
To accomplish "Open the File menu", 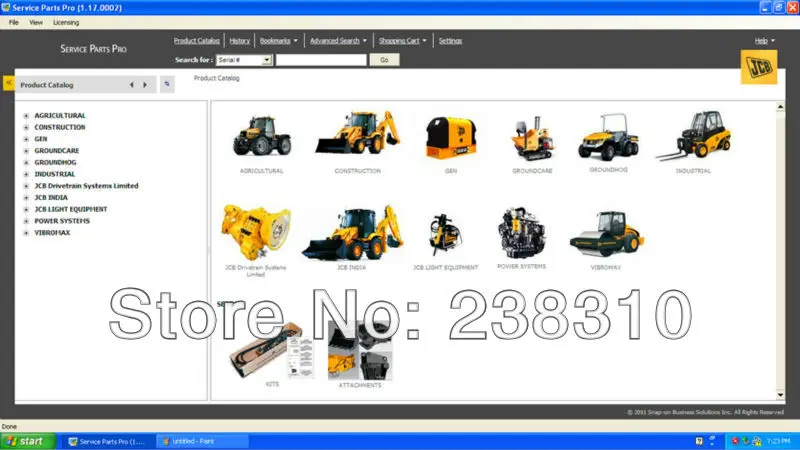I will click(x=14, y=22).
